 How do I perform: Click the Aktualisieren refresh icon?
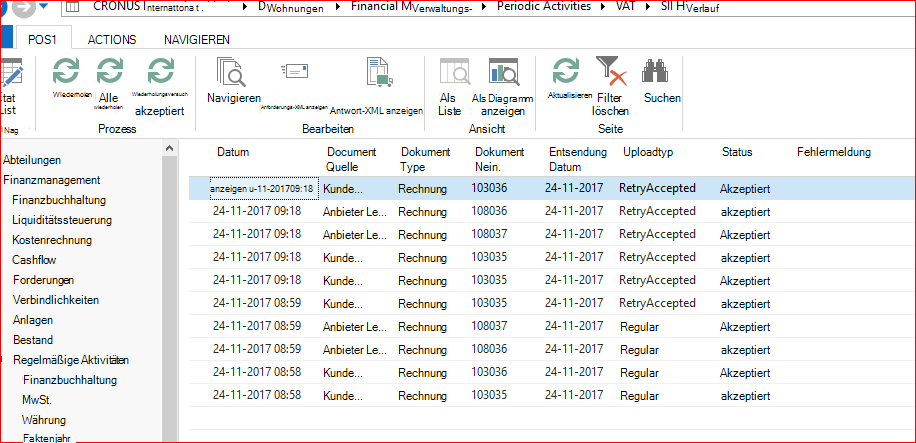pyautogui.click(x=566, y=71)
